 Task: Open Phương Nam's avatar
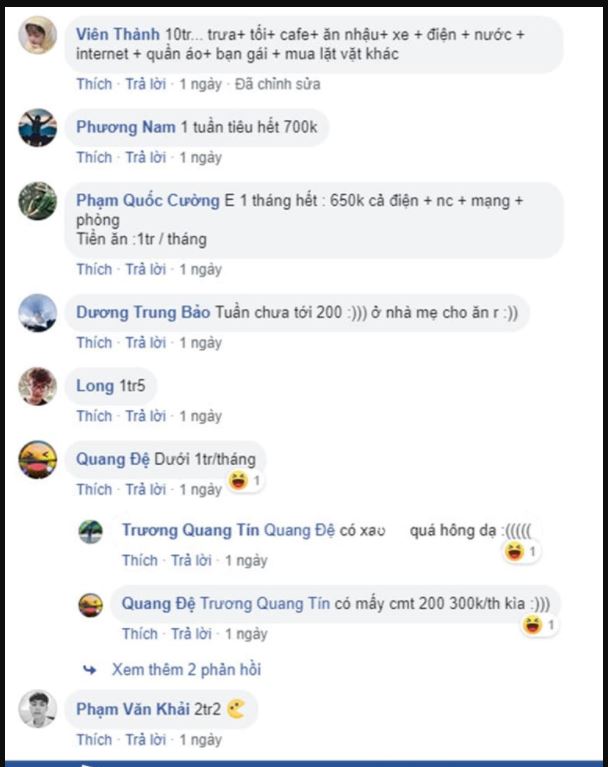[x=38, y=127]
